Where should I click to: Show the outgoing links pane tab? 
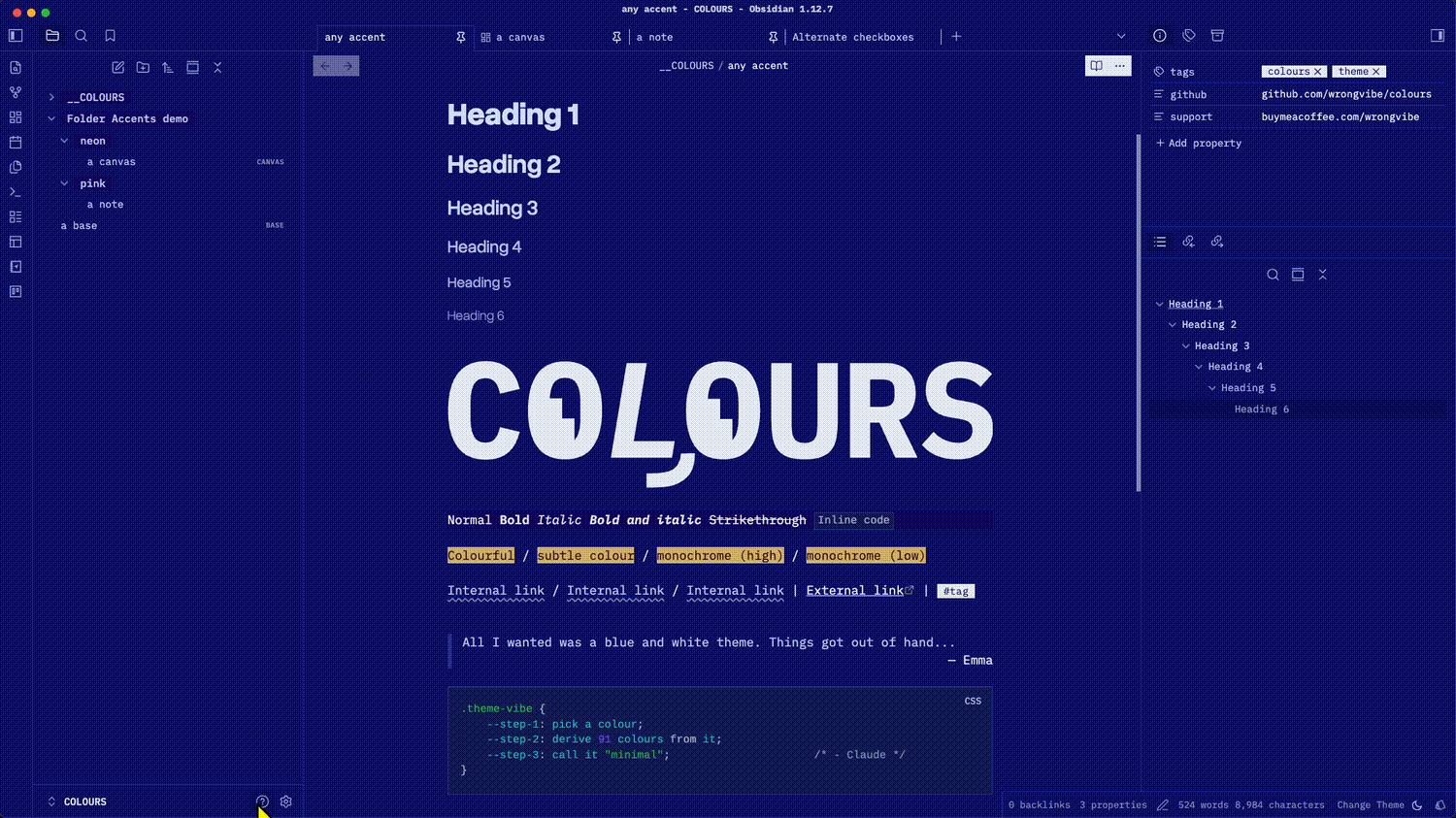[x=1217, y=242]
